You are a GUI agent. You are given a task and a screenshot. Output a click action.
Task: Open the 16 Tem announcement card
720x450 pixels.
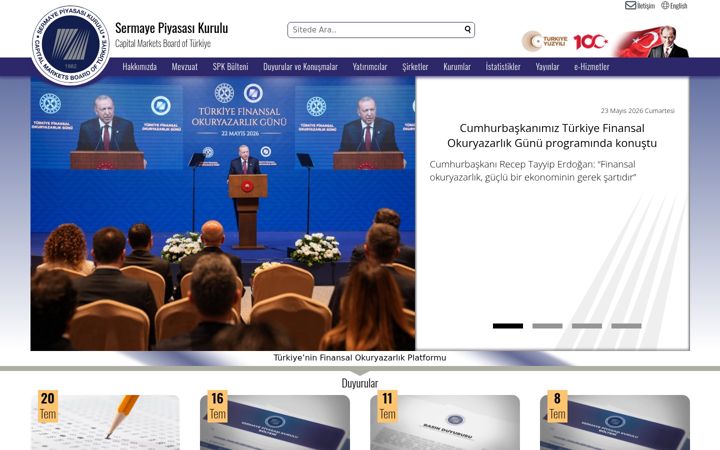click(275, 422)
